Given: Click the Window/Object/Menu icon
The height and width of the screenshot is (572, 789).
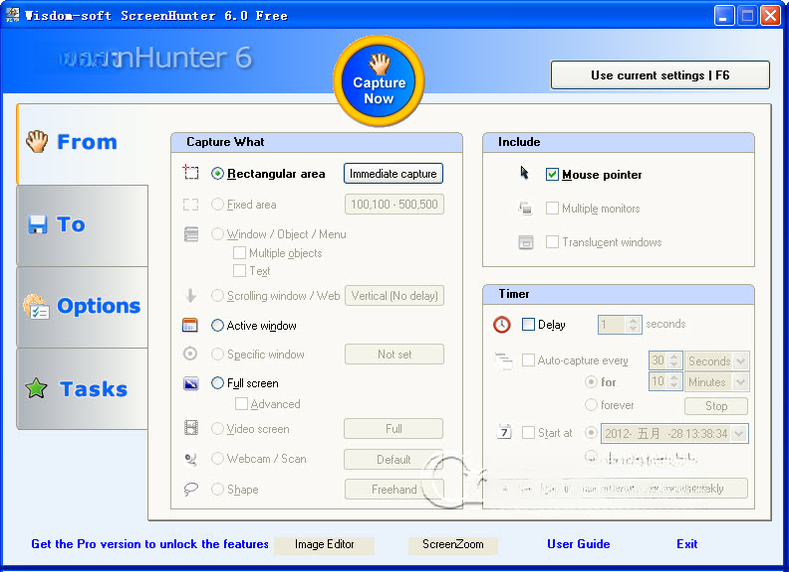Looking at the screenshot, I should click(191, 234).
